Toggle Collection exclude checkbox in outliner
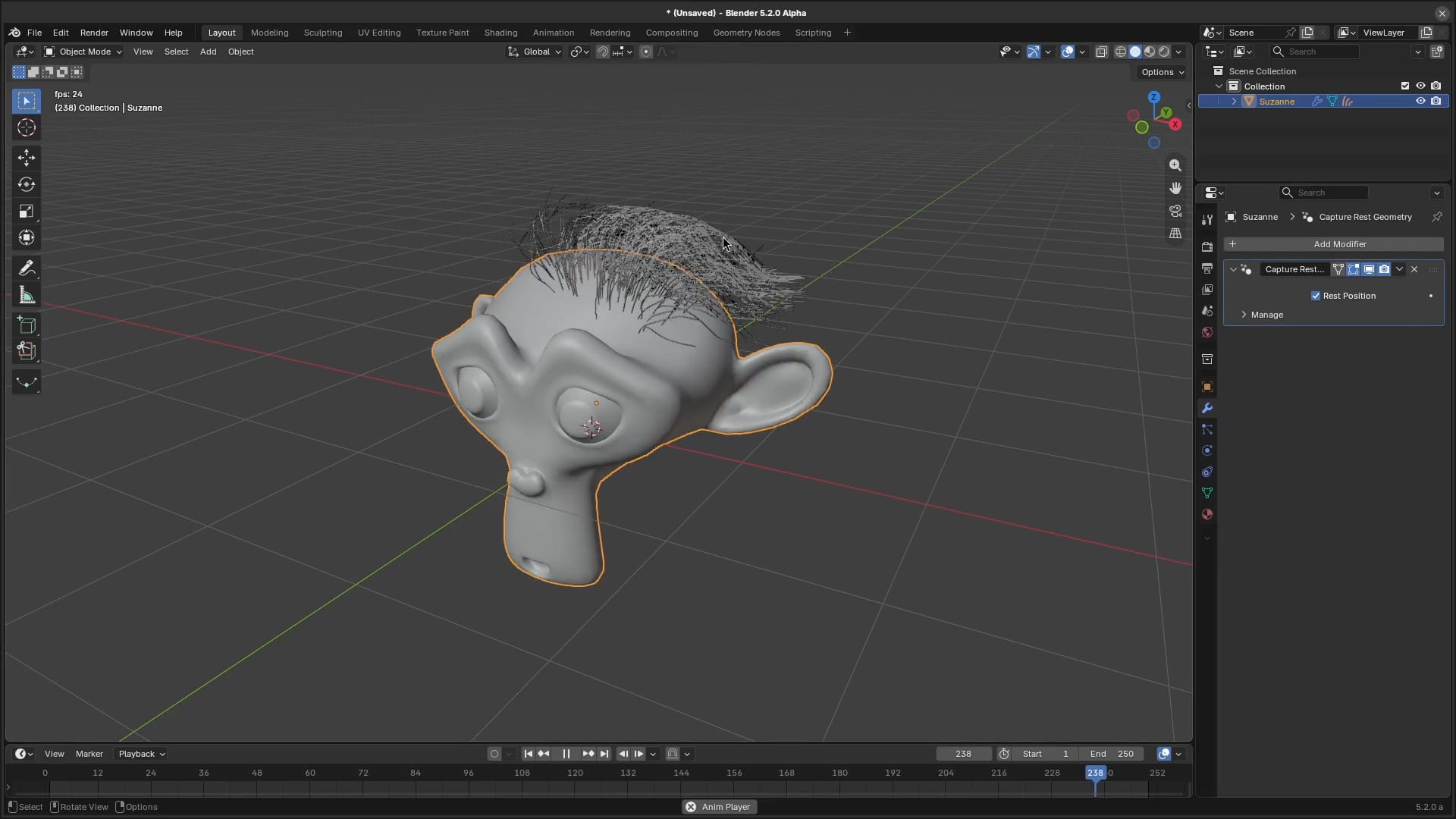The width and height of the screenshot is (1456, 819). click(x=1405, y=86)
